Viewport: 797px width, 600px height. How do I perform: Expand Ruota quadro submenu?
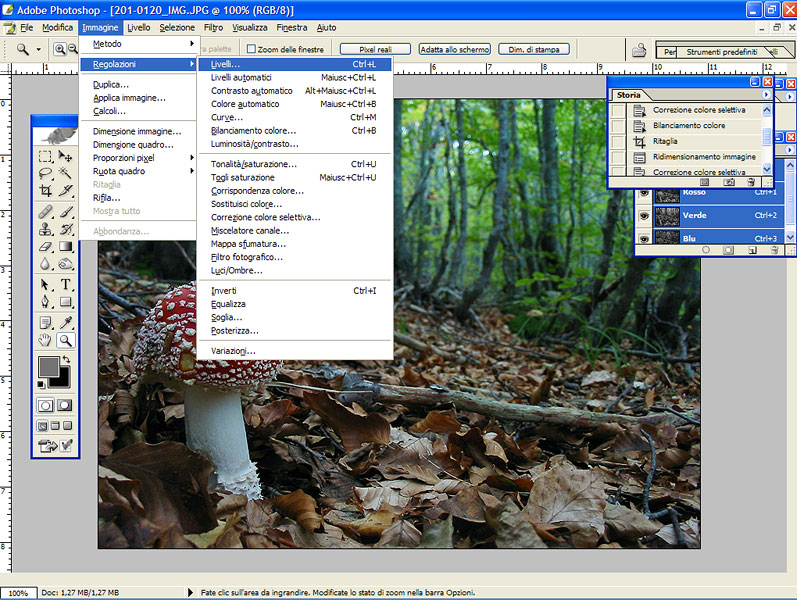(x=192, y=171)
